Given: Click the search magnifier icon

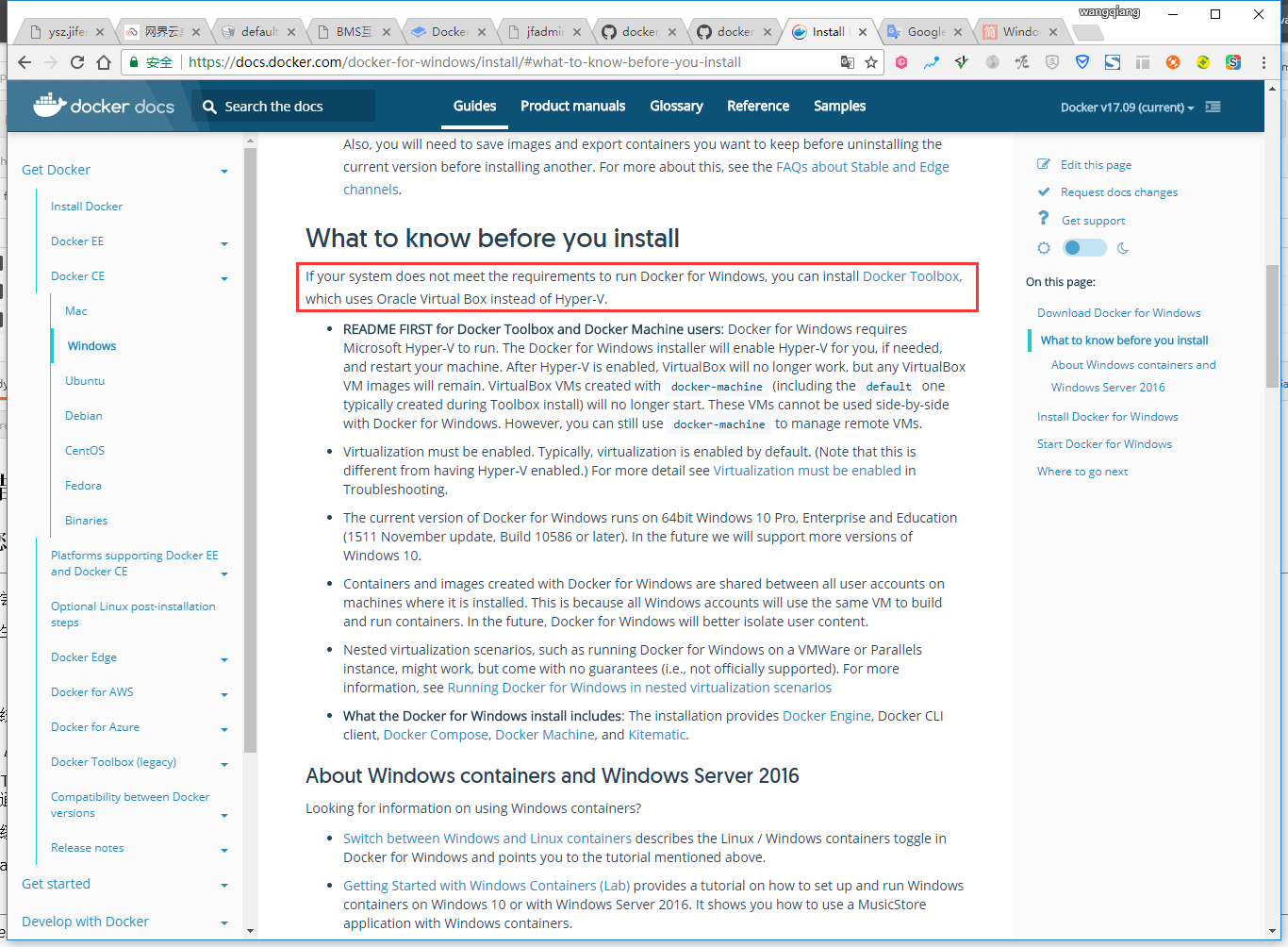Looking at the screenshot, I should coord(209,107).
